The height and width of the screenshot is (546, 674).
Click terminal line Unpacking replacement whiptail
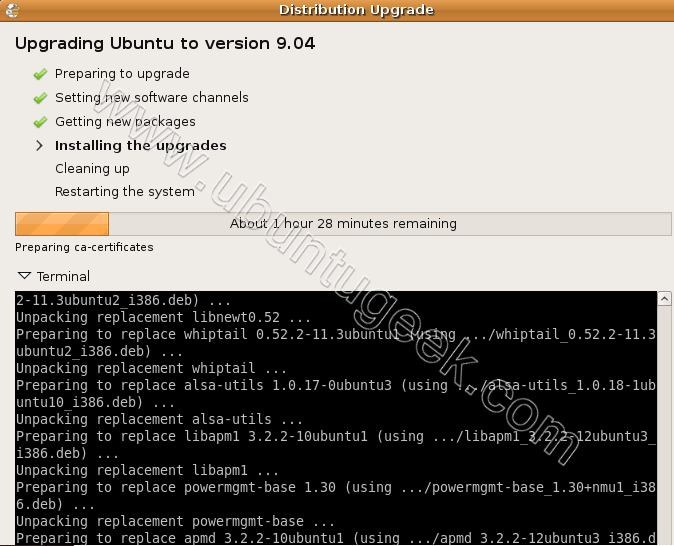click(x=151, y=368)
